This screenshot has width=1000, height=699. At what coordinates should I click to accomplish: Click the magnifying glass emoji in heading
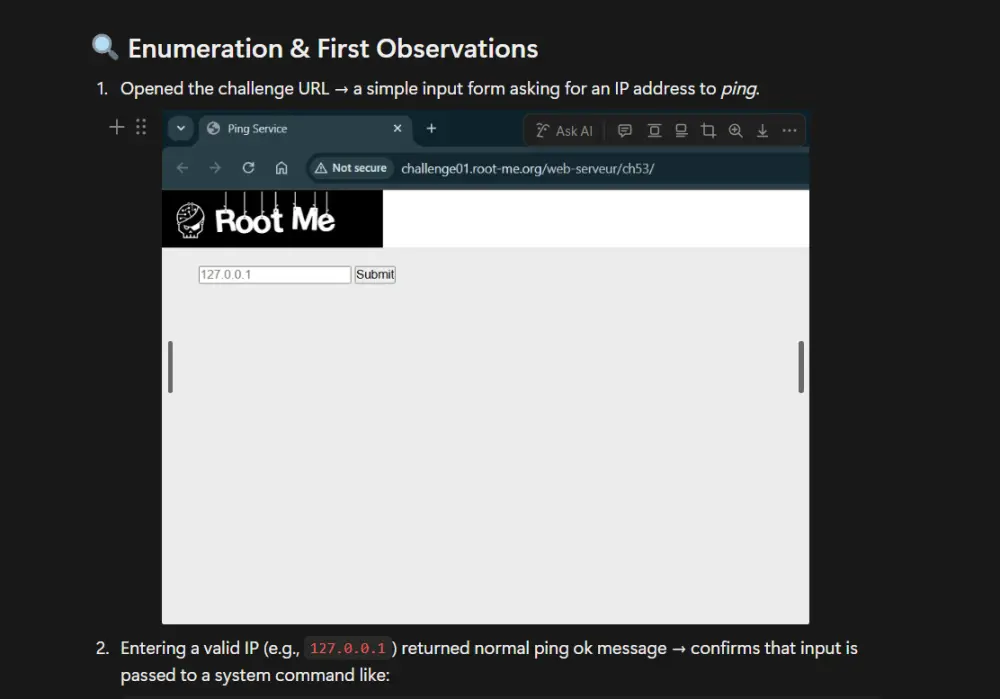click(x=105, y=48)
